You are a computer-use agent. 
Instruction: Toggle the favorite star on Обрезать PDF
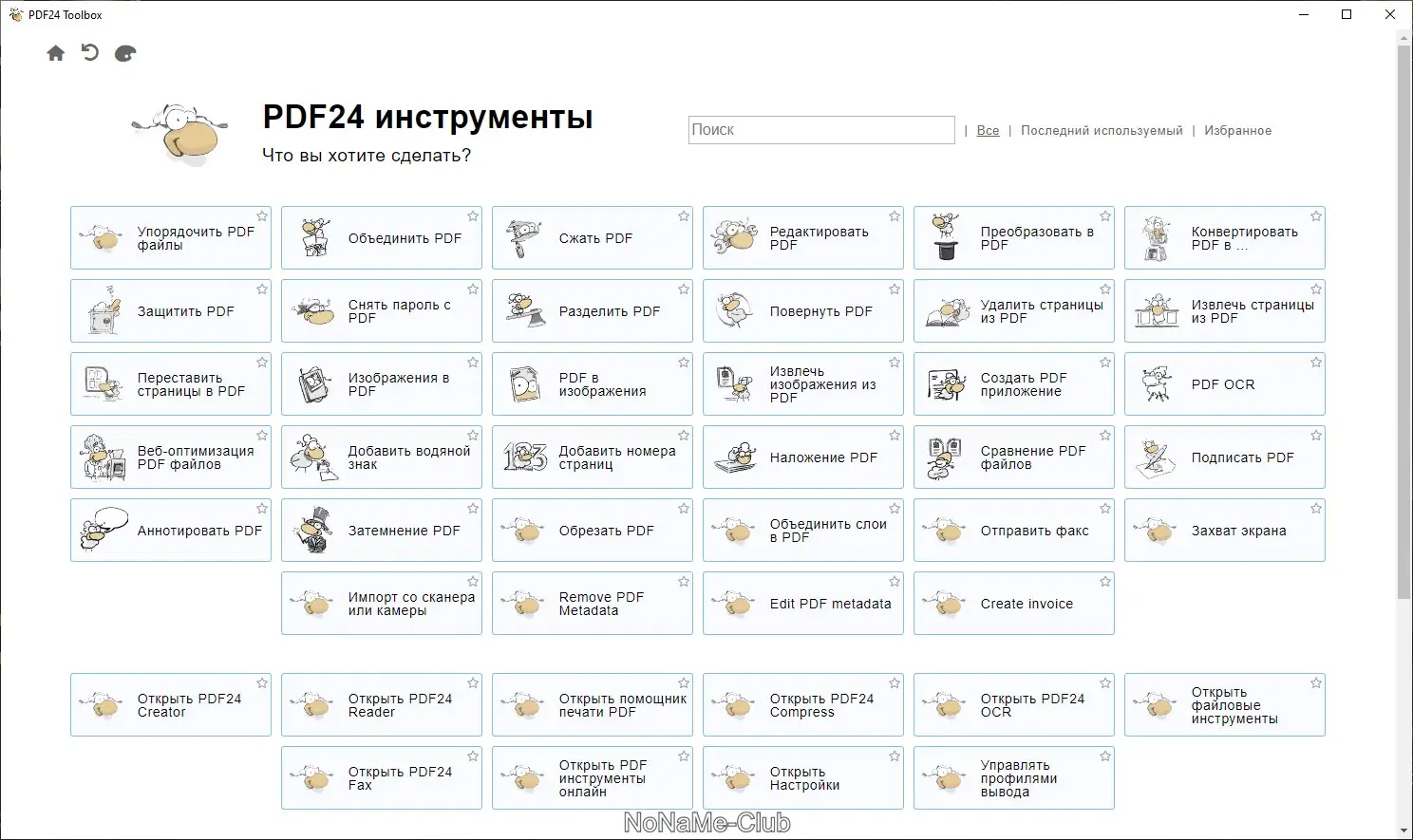point(684,509)
